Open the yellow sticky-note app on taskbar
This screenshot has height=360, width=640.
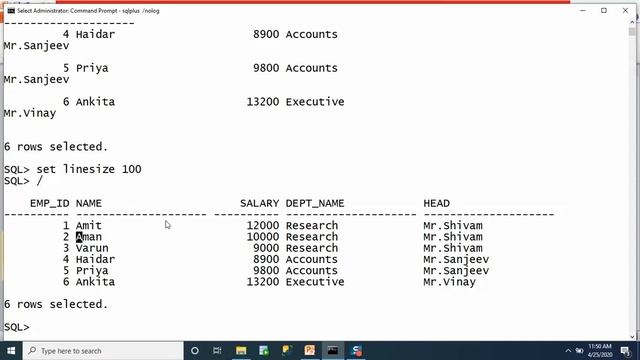tap(287, 351)
